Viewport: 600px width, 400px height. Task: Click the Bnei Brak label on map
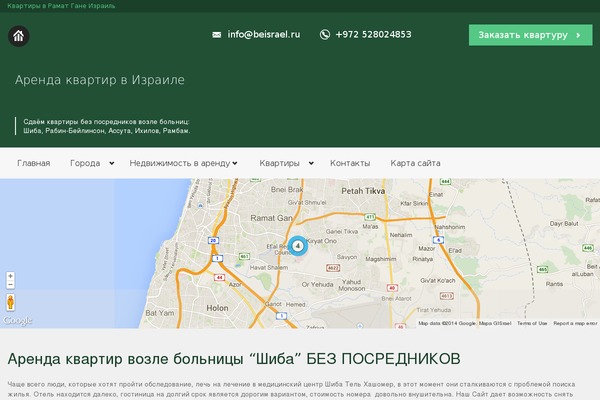(x=287, y=189)
